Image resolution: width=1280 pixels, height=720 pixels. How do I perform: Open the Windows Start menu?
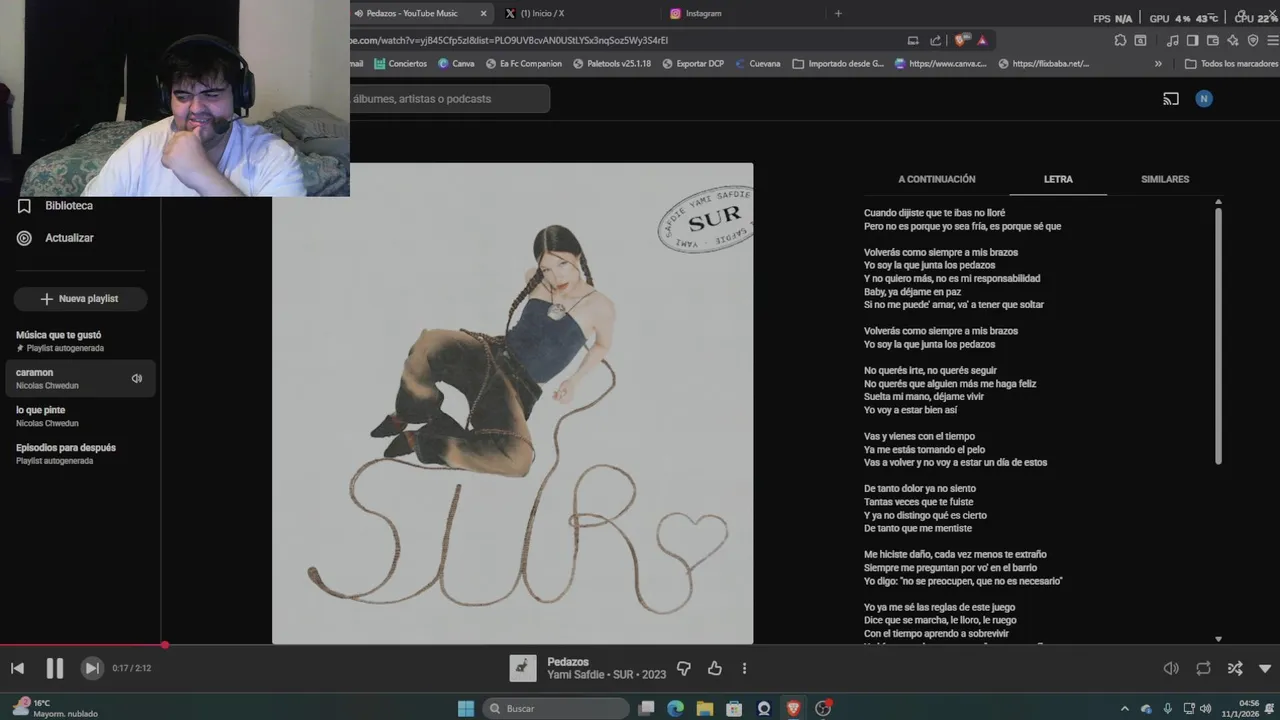[466, 708]
